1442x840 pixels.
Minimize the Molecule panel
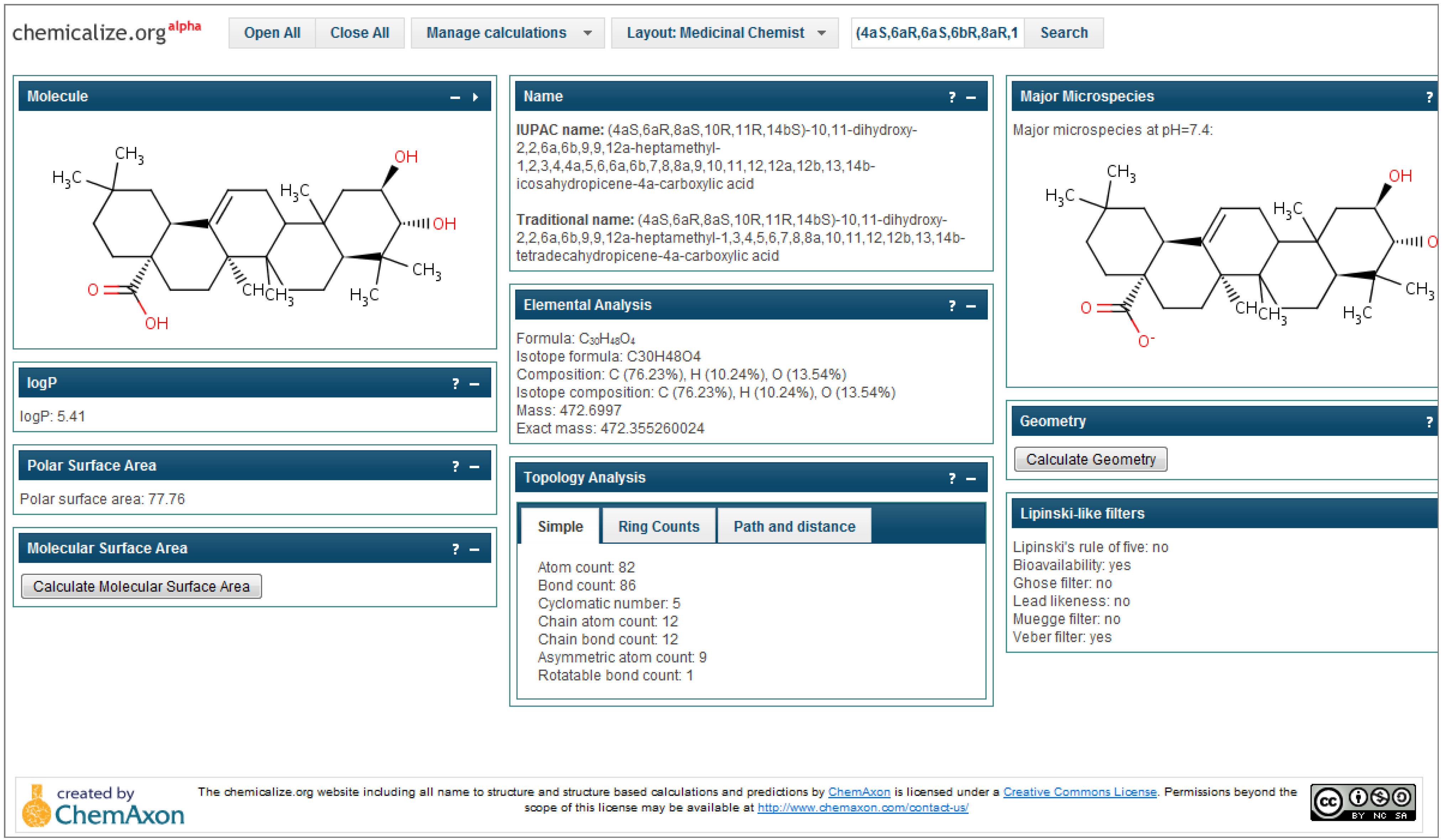(455, 97)
